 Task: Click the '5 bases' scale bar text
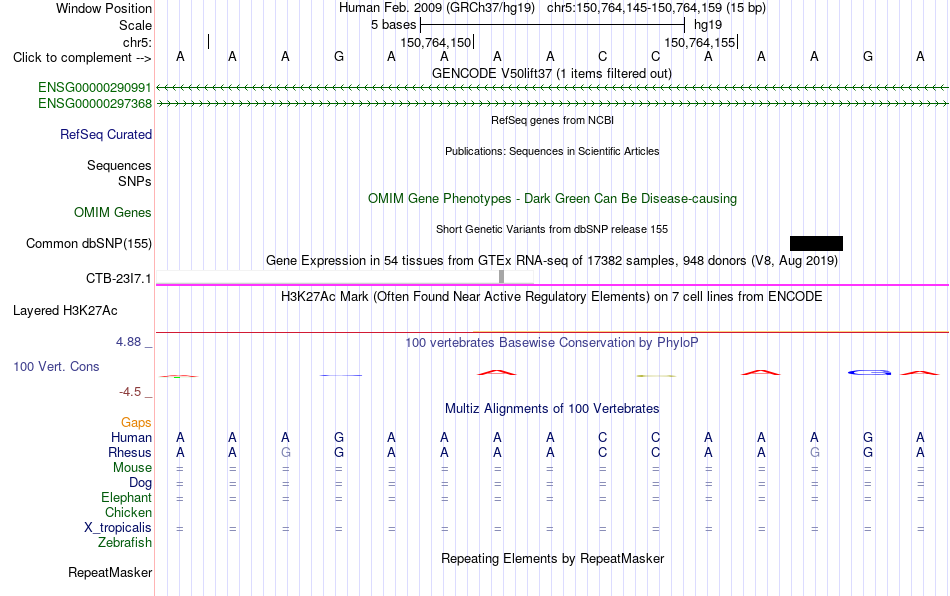click(393, 25)
